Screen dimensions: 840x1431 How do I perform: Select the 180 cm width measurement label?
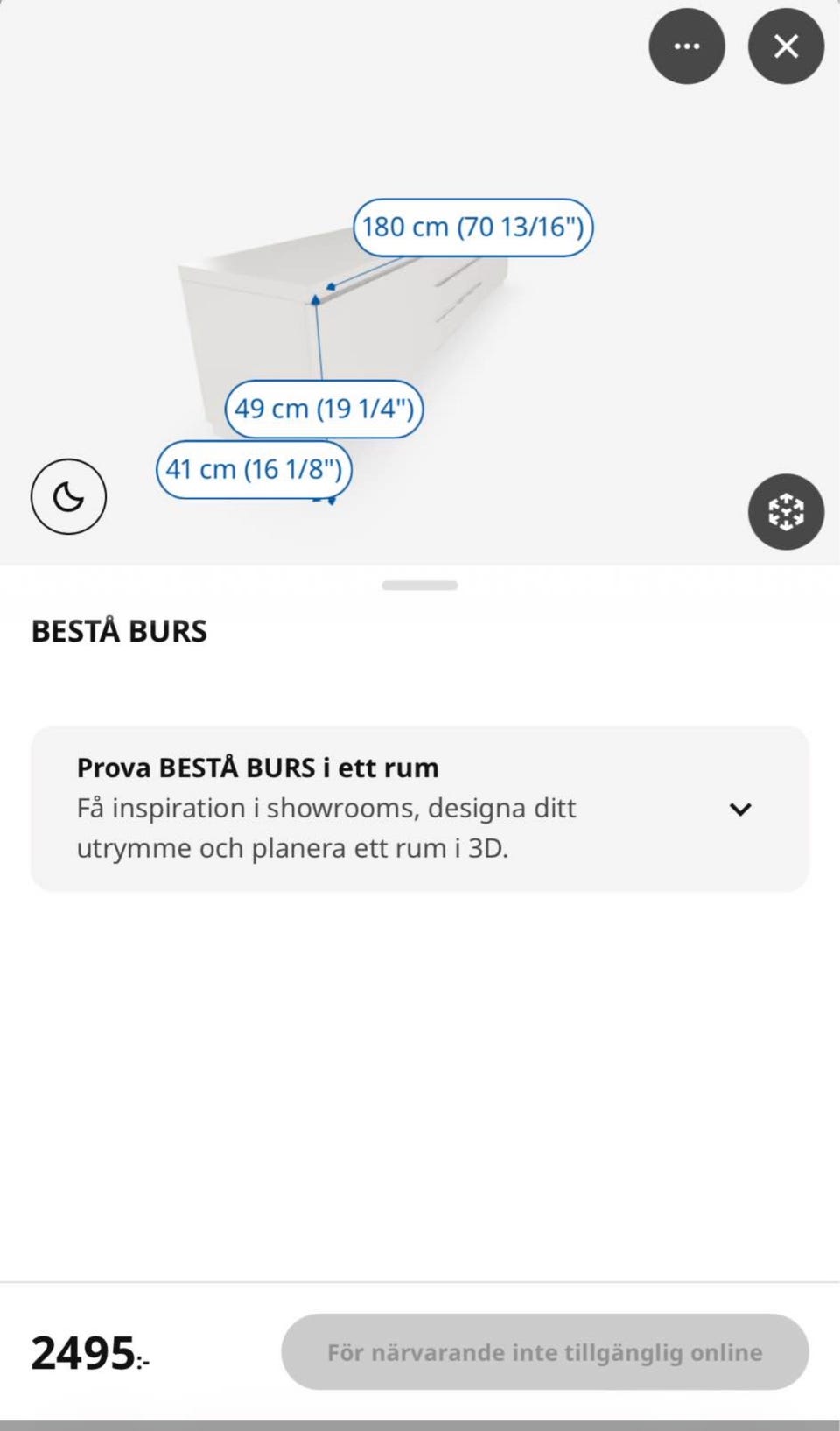click(x=472, y=228)
